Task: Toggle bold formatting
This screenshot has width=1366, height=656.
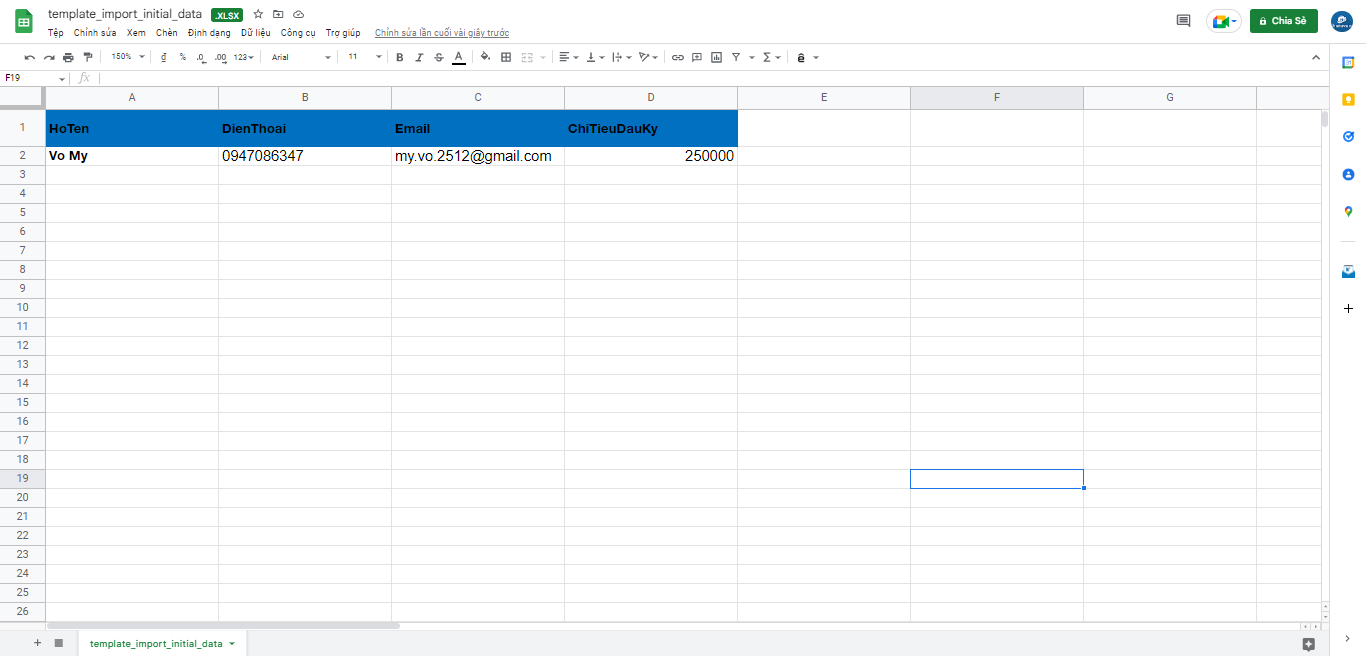Action: (400, 57)
